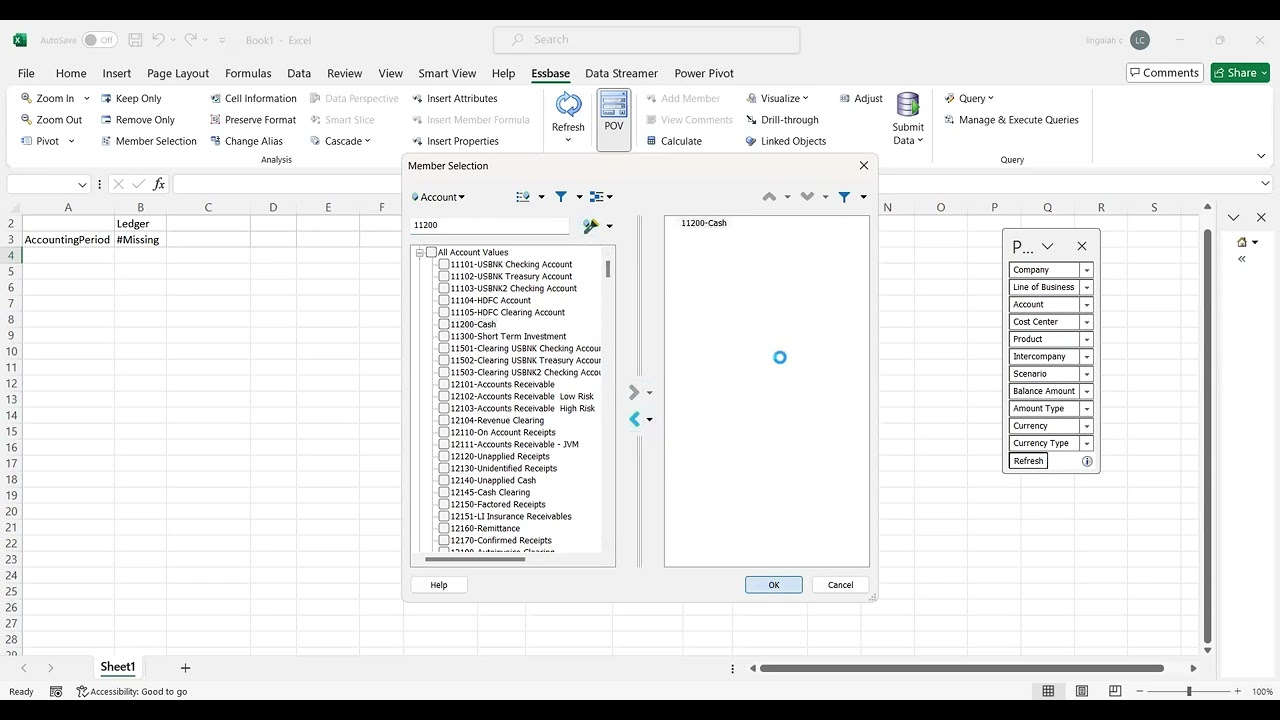Toggle the POV button in ribbon
Image resolution: width=1280 pixels, height=720 pixels.
tap(614, 119)
